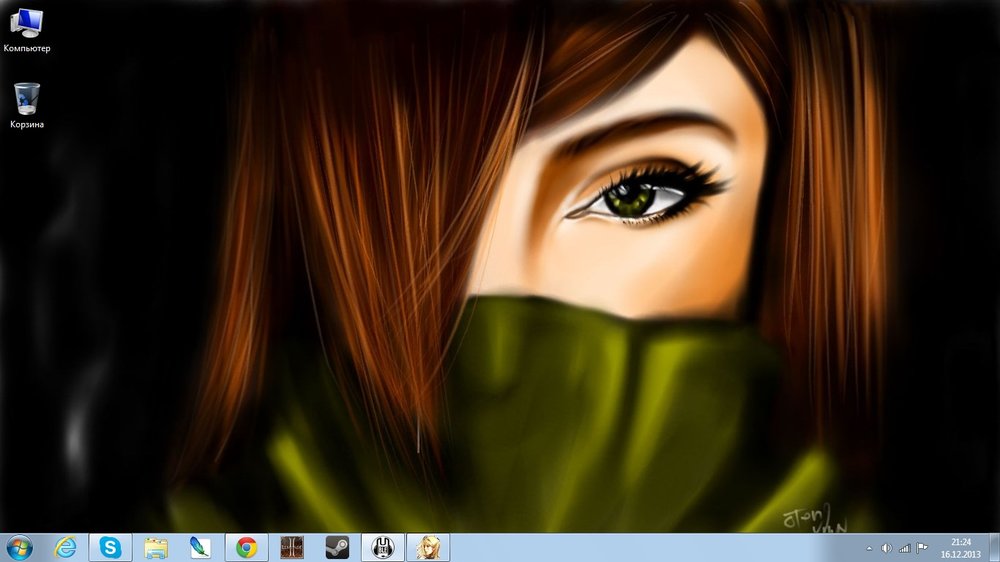The width and height of the screenshot is (1000, 562).
Task: Open the volume speaker control in tray
Action: point(886,548)
